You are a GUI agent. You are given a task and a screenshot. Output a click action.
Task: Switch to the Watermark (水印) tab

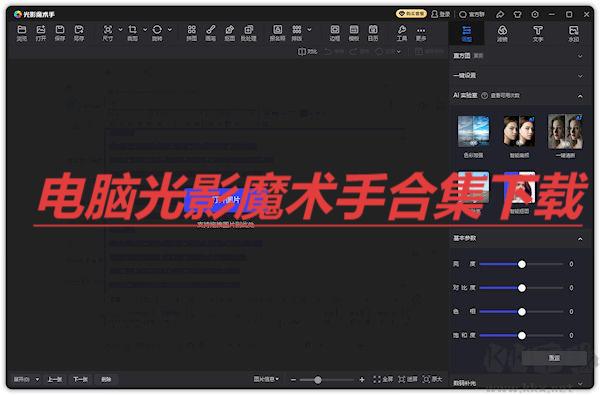pyautogui.click(x=573, y=33)
